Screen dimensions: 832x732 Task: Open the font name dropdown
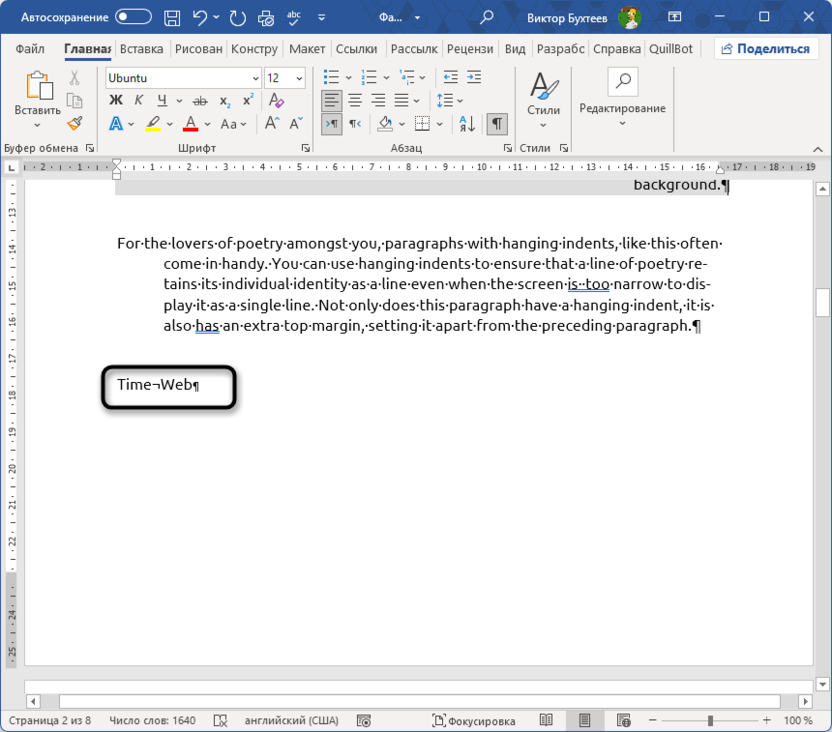(x=256, y=78)
